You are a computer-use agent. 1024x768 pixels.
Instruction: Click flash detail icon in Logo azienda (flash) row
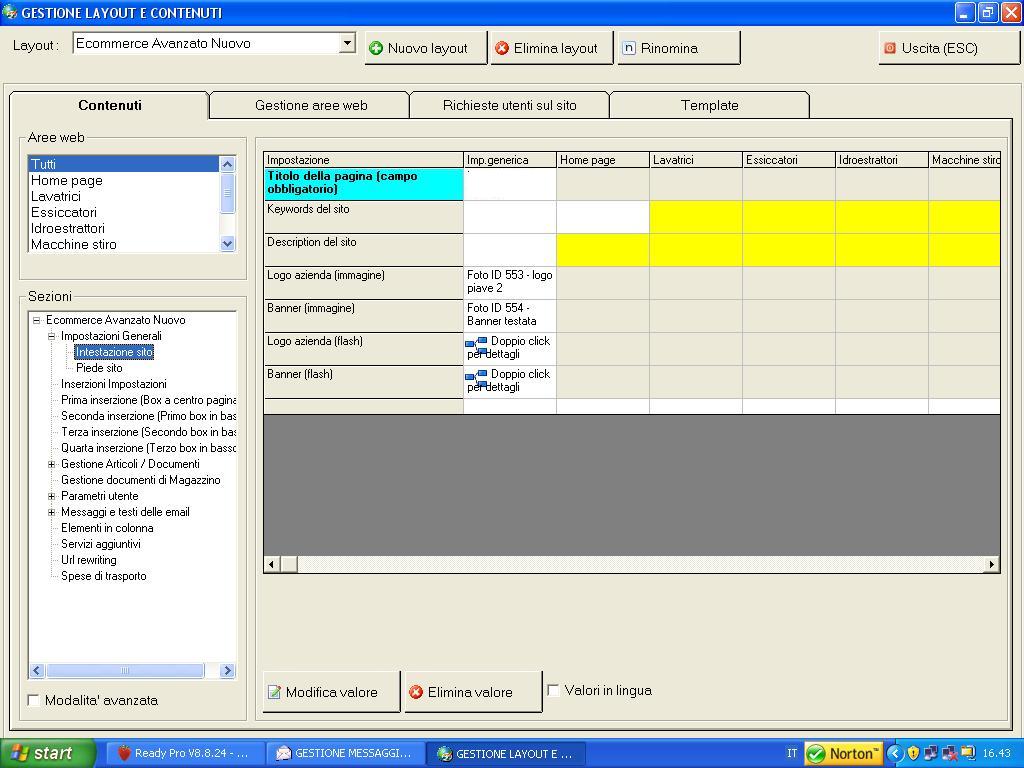pyautogui.click(x=476, y=344)
